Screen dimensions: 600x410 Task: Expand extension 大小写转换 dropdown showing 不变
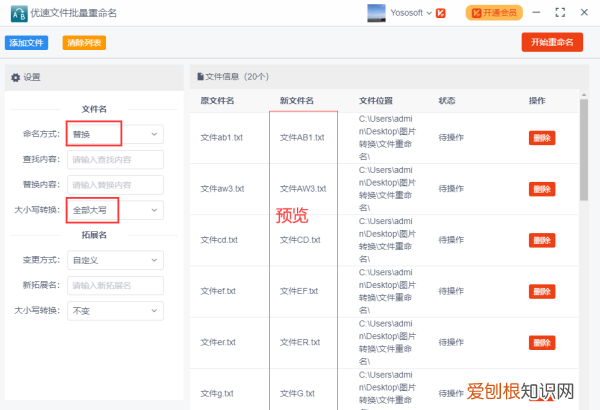click(x=114, y=311)
